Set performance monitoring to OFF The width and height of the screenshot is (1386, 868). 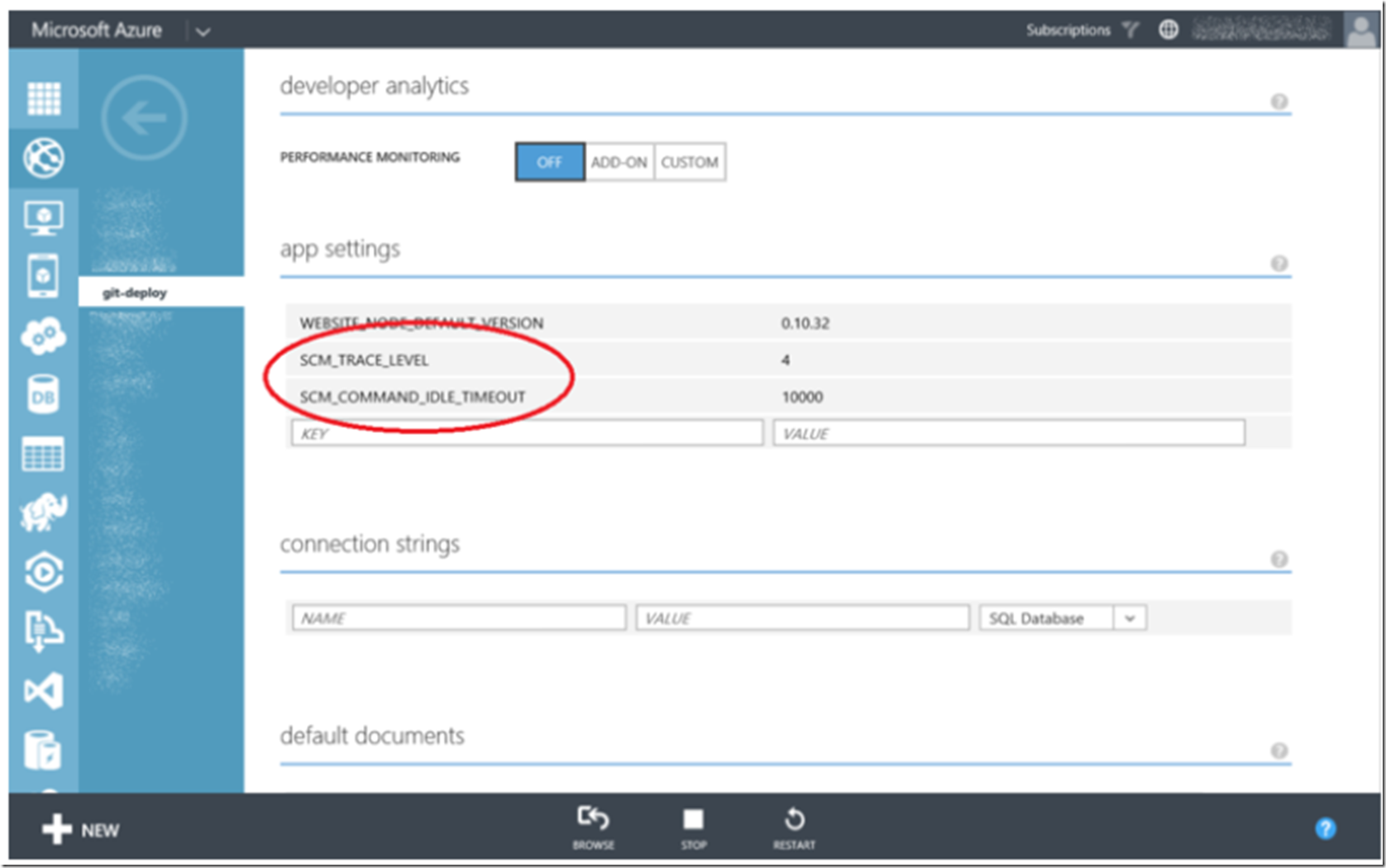(549, 162)
